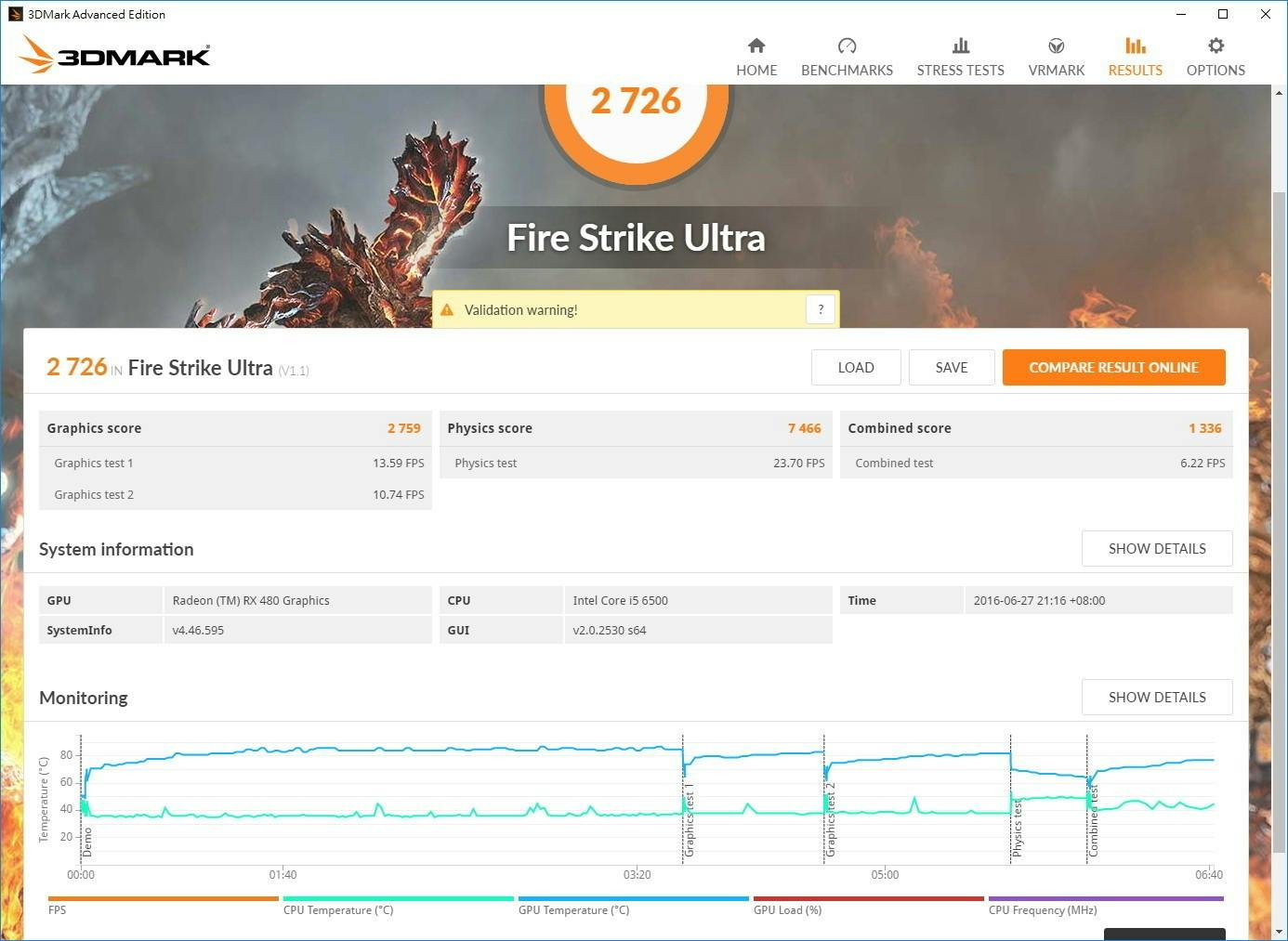Expand Monitoring section with Show Details
This screenshot has width=1288, height=941.
pyautogui.click(x=1156, y=698)
